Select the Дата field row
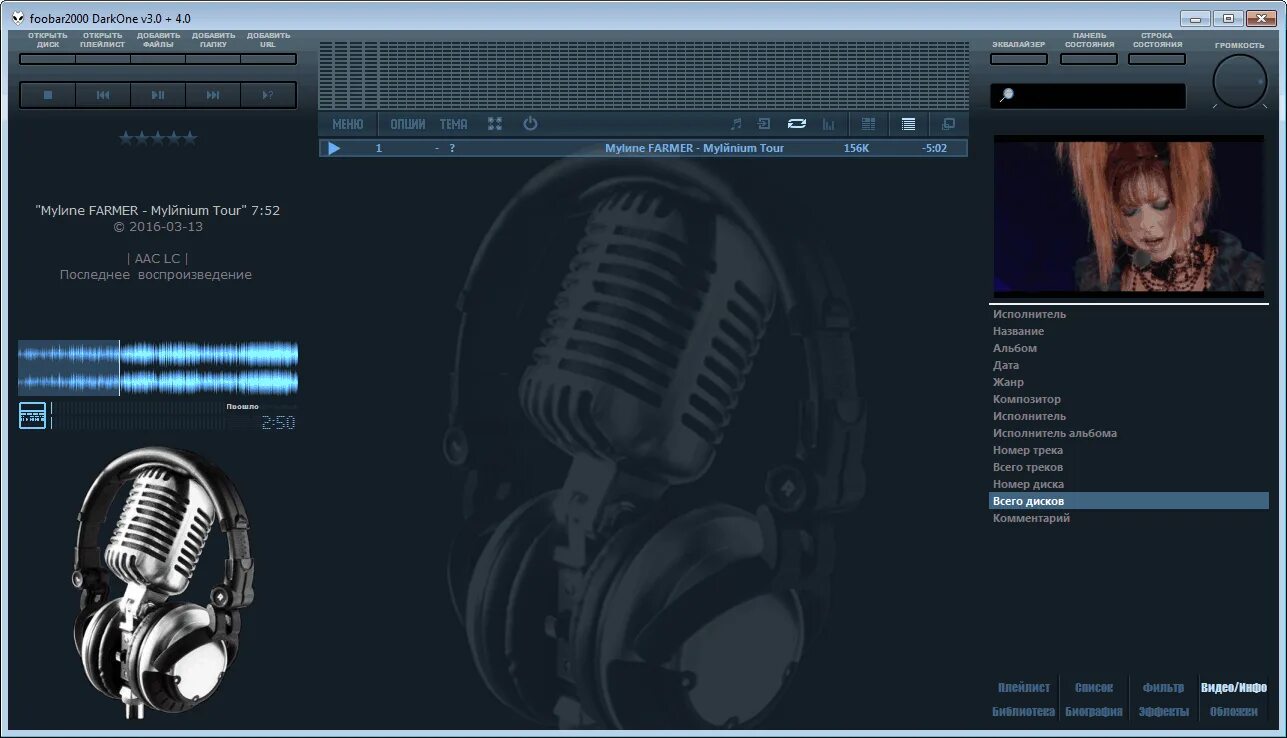The image size is (1287, 738). pyautogui.click(x=1129, y=365)
